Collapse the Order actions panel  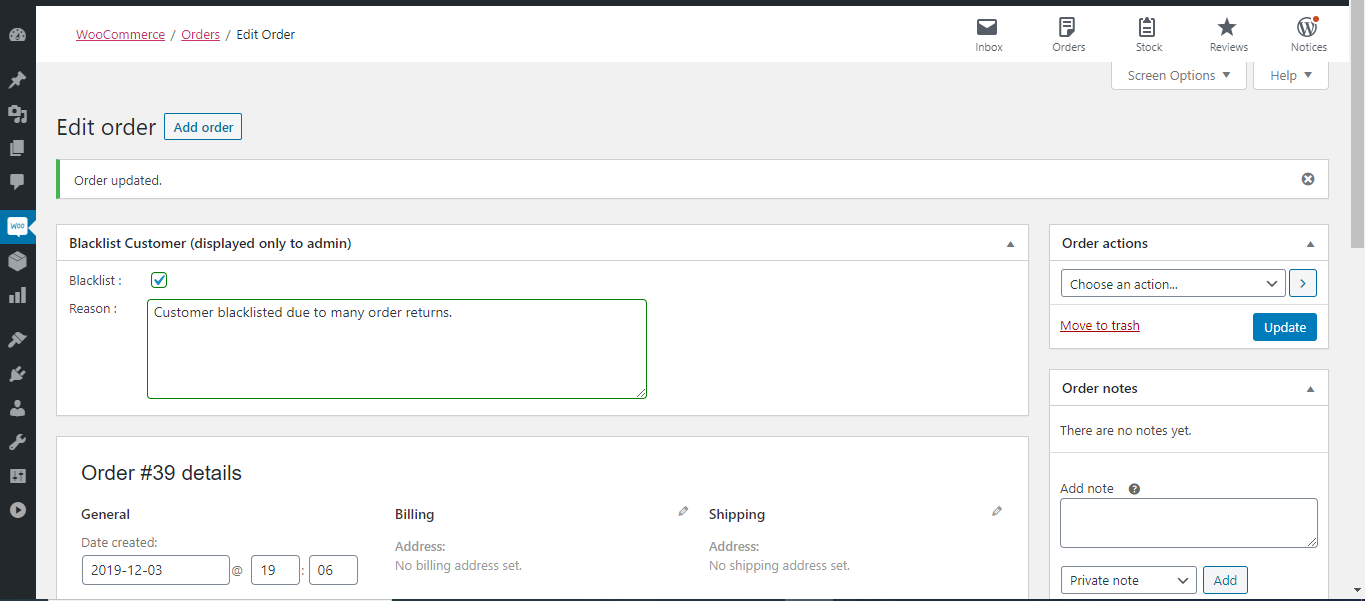click(1310, 244)
